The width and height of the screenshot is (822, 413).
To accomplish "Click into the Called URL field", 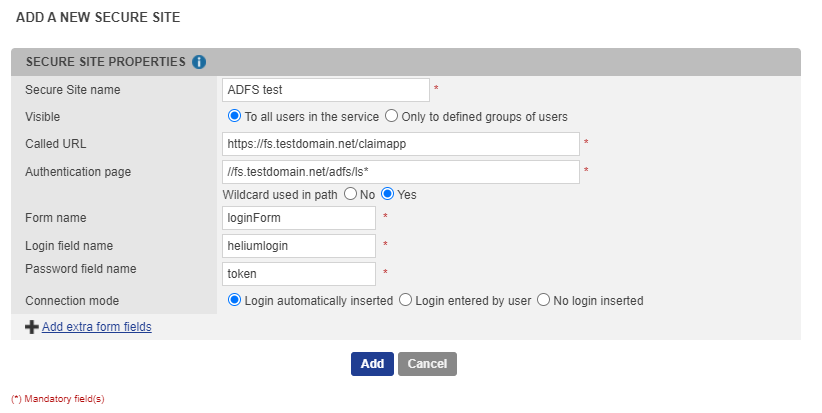I will tap(401, 144).
